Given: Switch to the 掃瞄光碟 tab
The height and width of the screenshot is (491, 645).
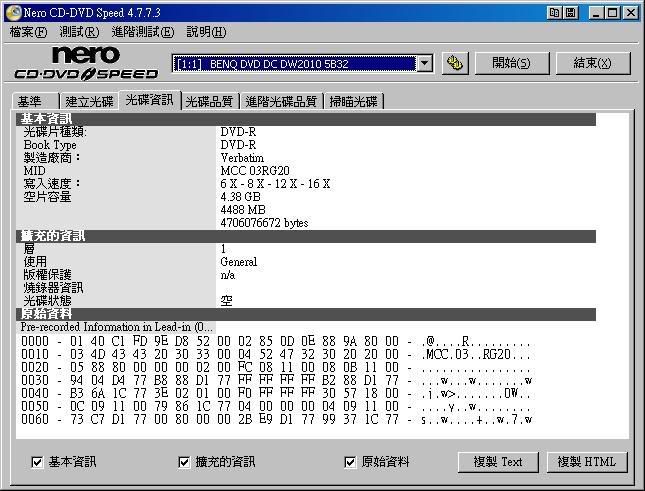Looking at the screenshot, I should [354, 101].
